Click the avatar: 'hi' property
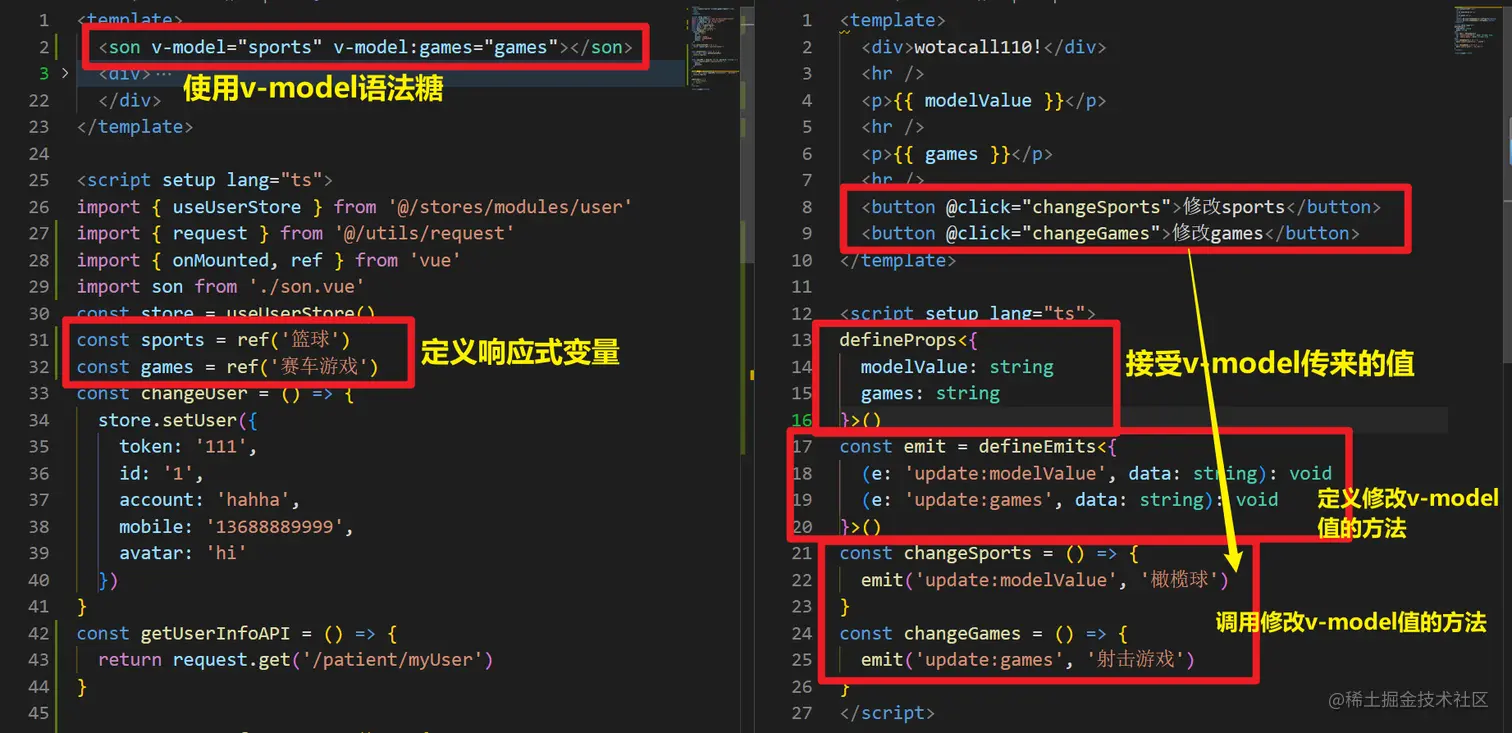The height and width of the screenshot is (733, 1512). pos(183,553)
